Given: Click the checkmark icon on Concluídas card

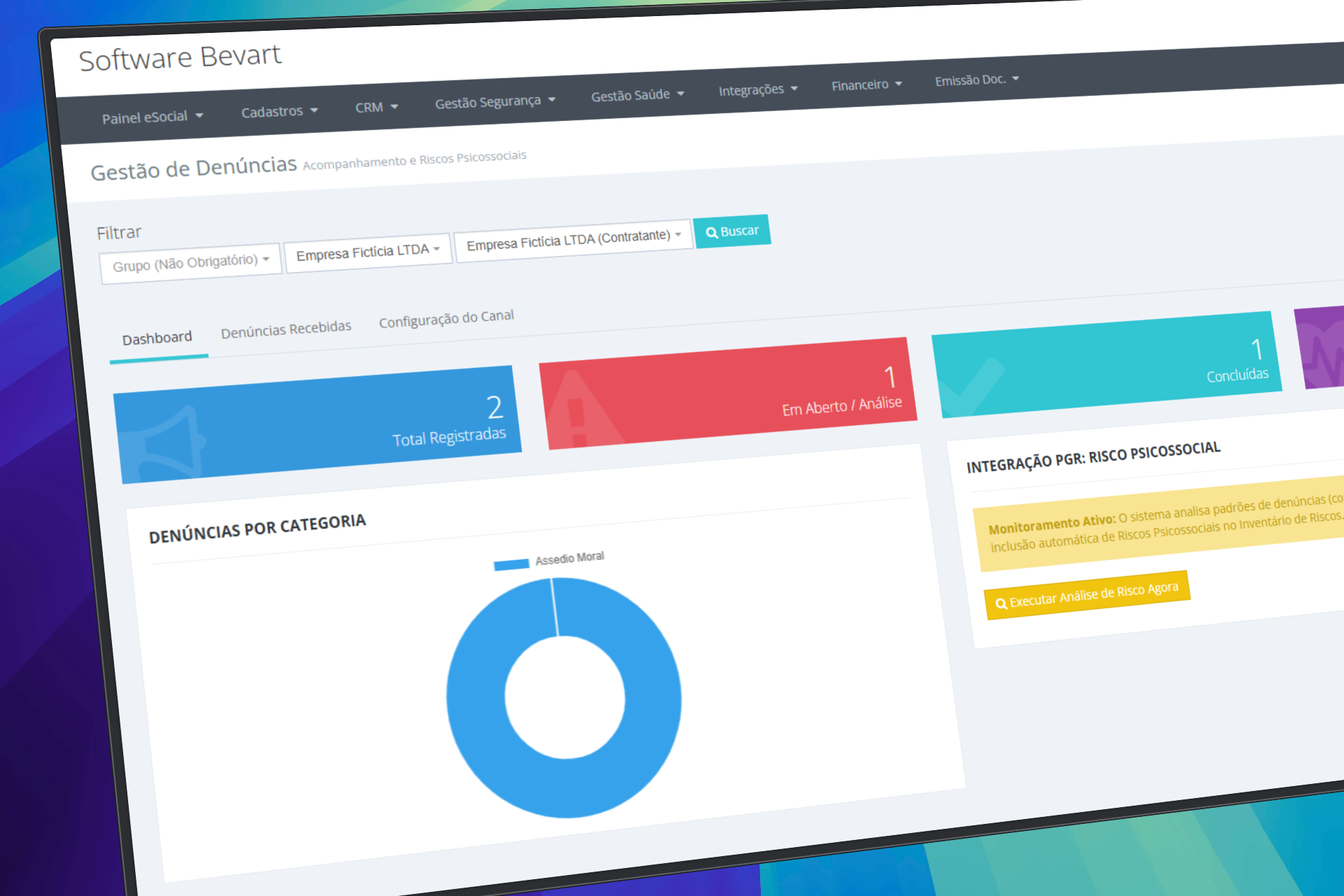Looking at the screenshot, I should pos(971,386).
